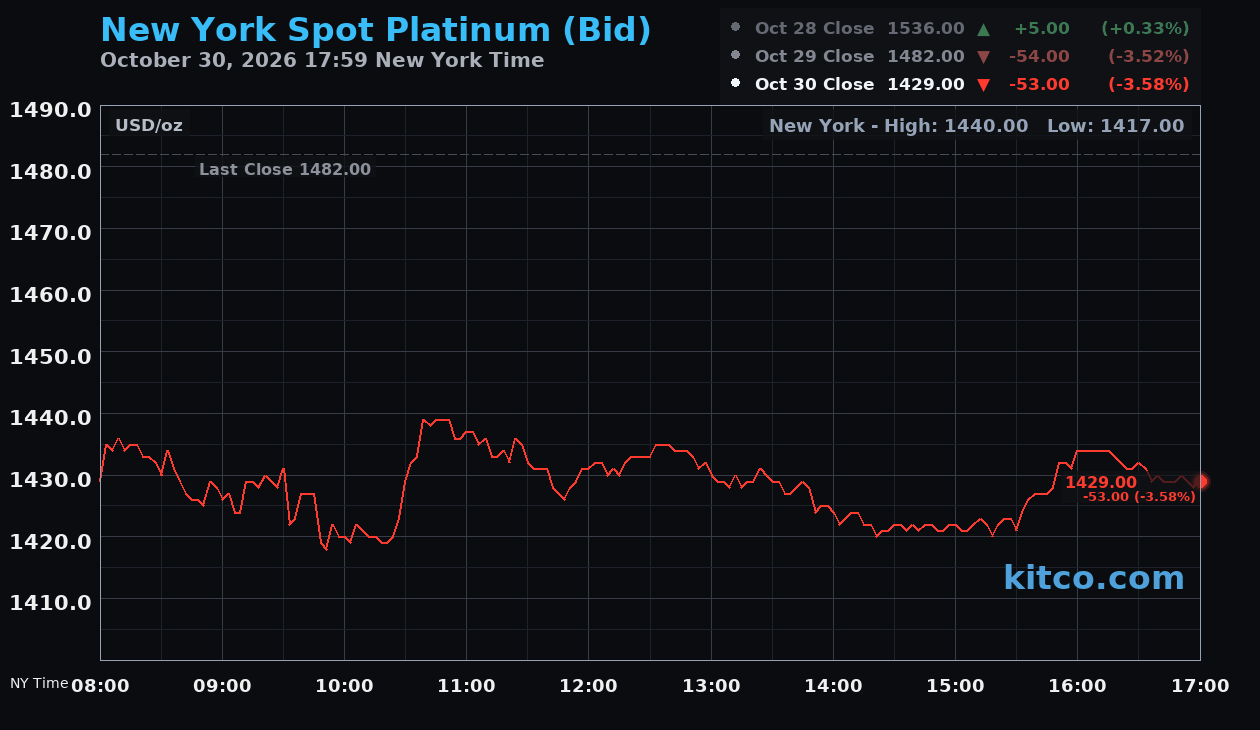Click the 1482.00 value in the legend
This screenshot has width=1260, height=730.
(926, 56)
